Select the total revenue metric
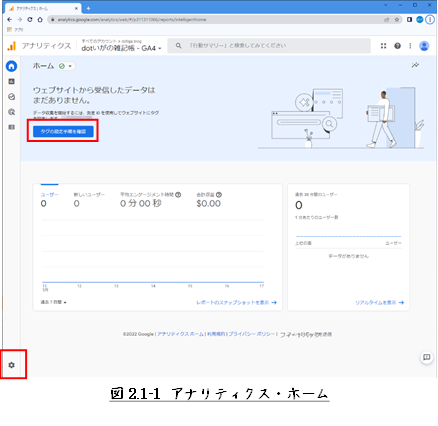438x426 pixels. 209,199
